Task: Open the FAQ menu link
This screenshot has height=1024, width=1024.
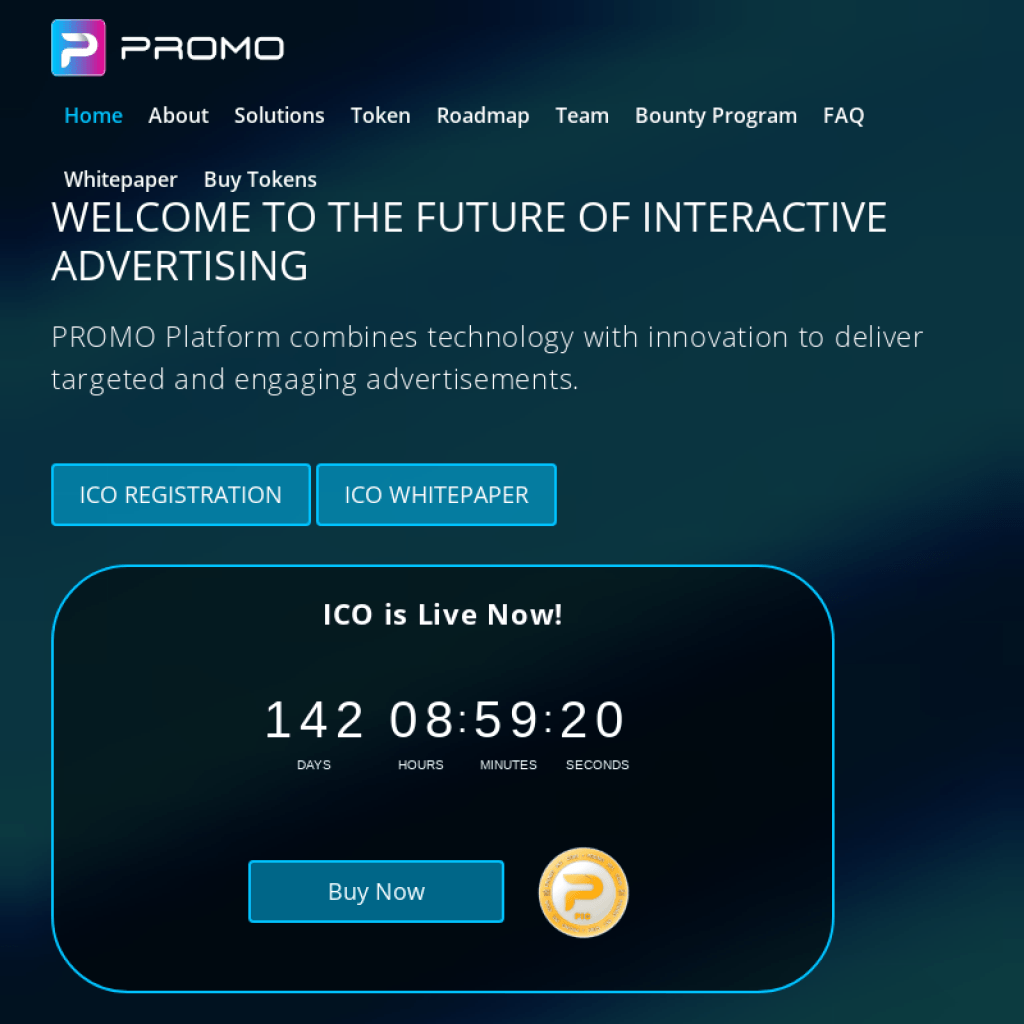Action: coord(844,116)
